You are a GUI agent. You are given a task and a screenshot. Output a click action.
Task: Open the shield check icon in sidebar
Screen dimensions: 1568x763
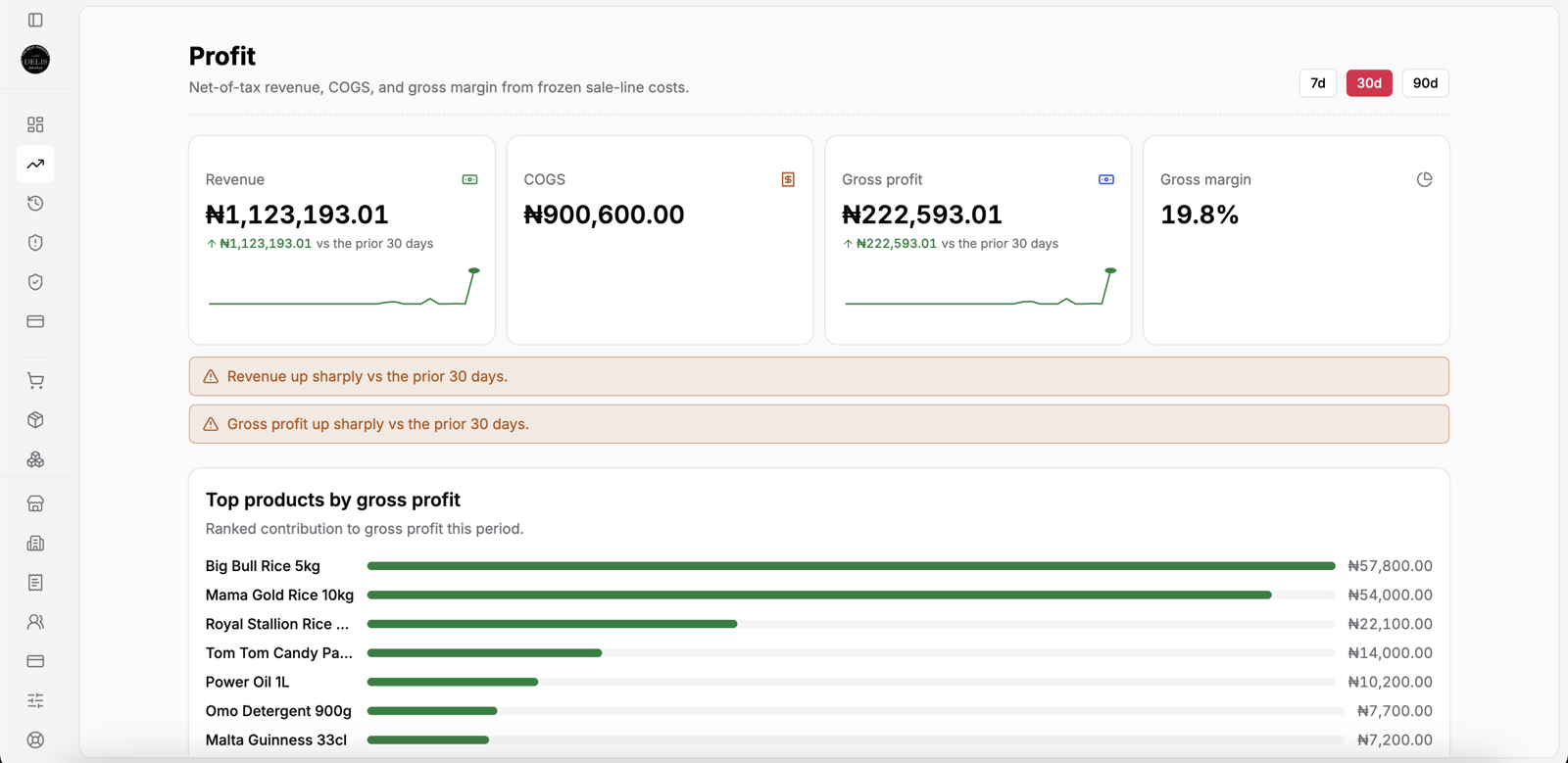[35, 282]
